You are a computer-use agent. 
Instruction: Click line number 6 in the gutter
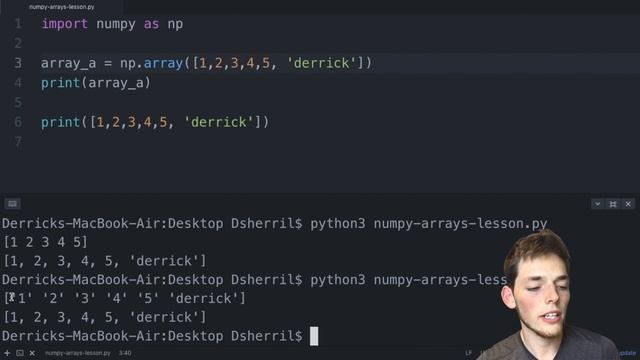pyautogui.click(x=18, y=122)
